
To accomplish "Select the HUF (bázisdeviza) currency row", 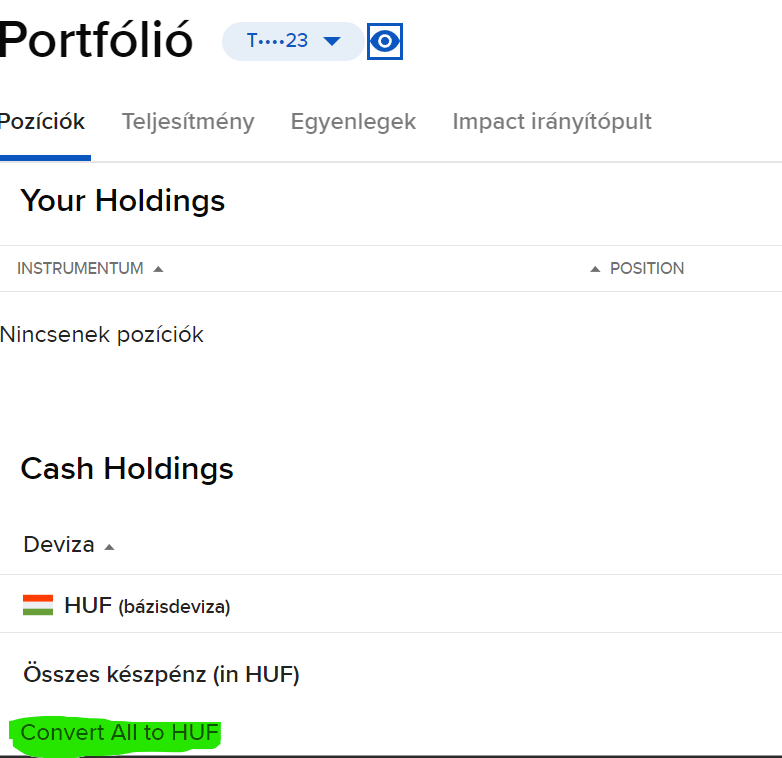I will [147, 606].
